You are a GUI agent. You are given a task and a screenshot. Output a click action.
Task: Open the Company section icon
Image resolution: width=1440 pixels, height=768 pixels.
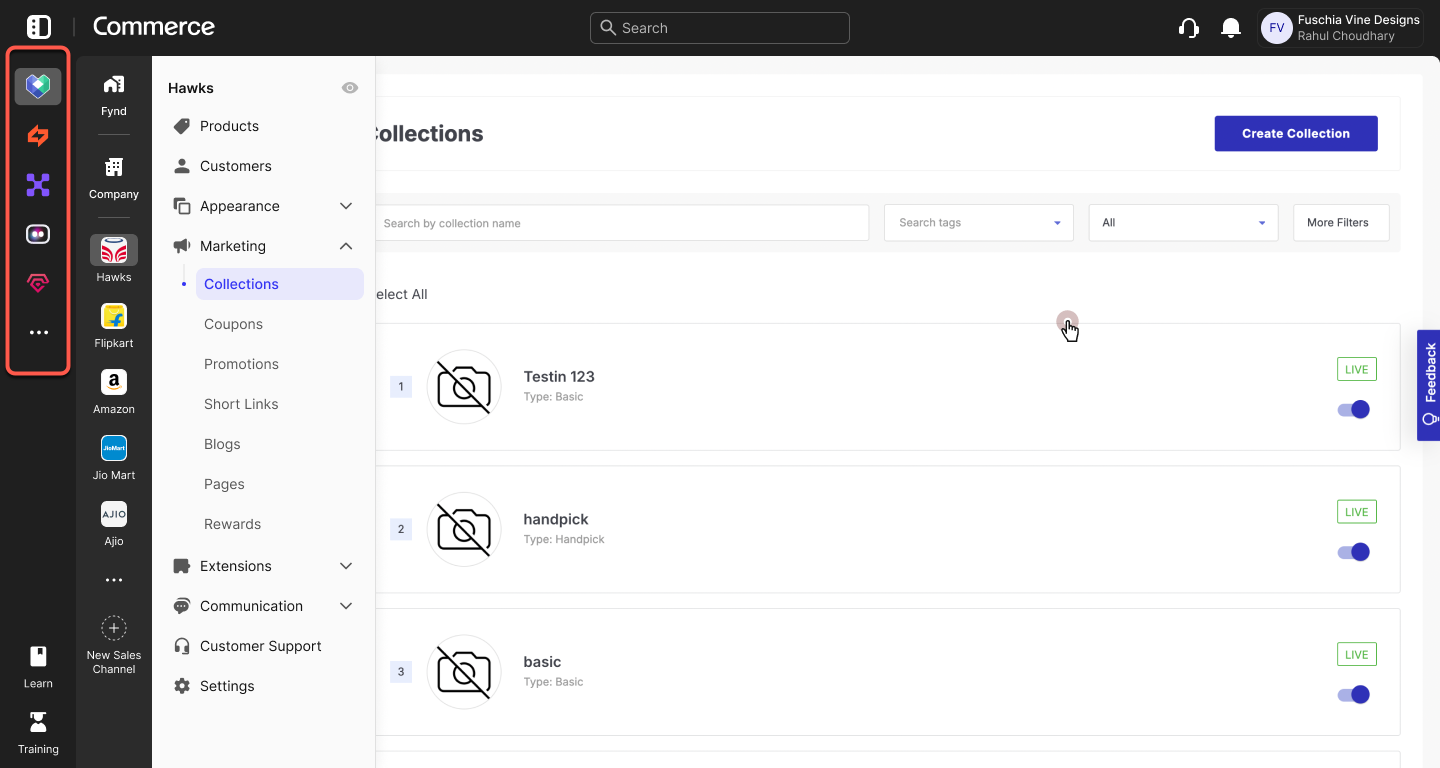pyautogui.click(x=113, y=168)
